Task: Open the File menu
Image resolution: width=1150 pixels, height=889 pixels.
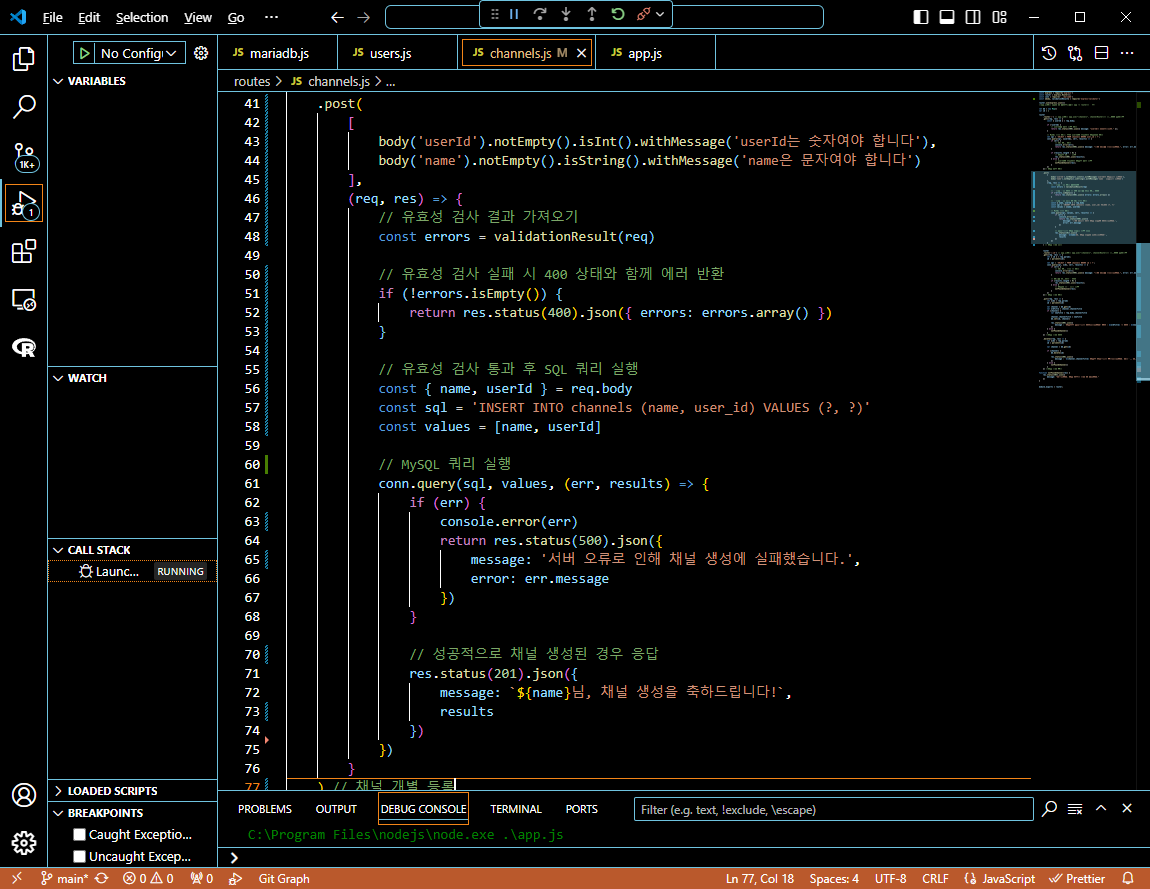Action: (x=52, y=18)
